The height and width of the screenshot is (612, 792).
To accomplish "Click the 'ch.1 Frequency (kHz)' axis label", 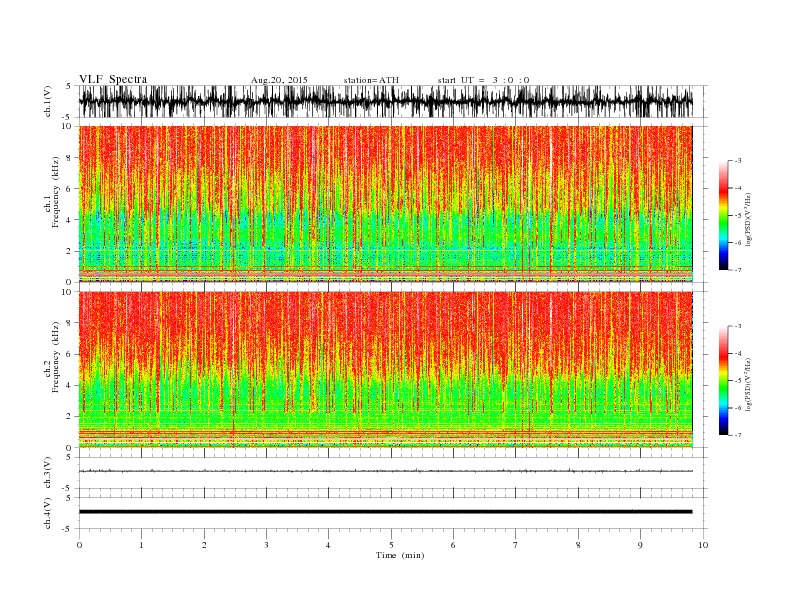I will pos(52,192).
